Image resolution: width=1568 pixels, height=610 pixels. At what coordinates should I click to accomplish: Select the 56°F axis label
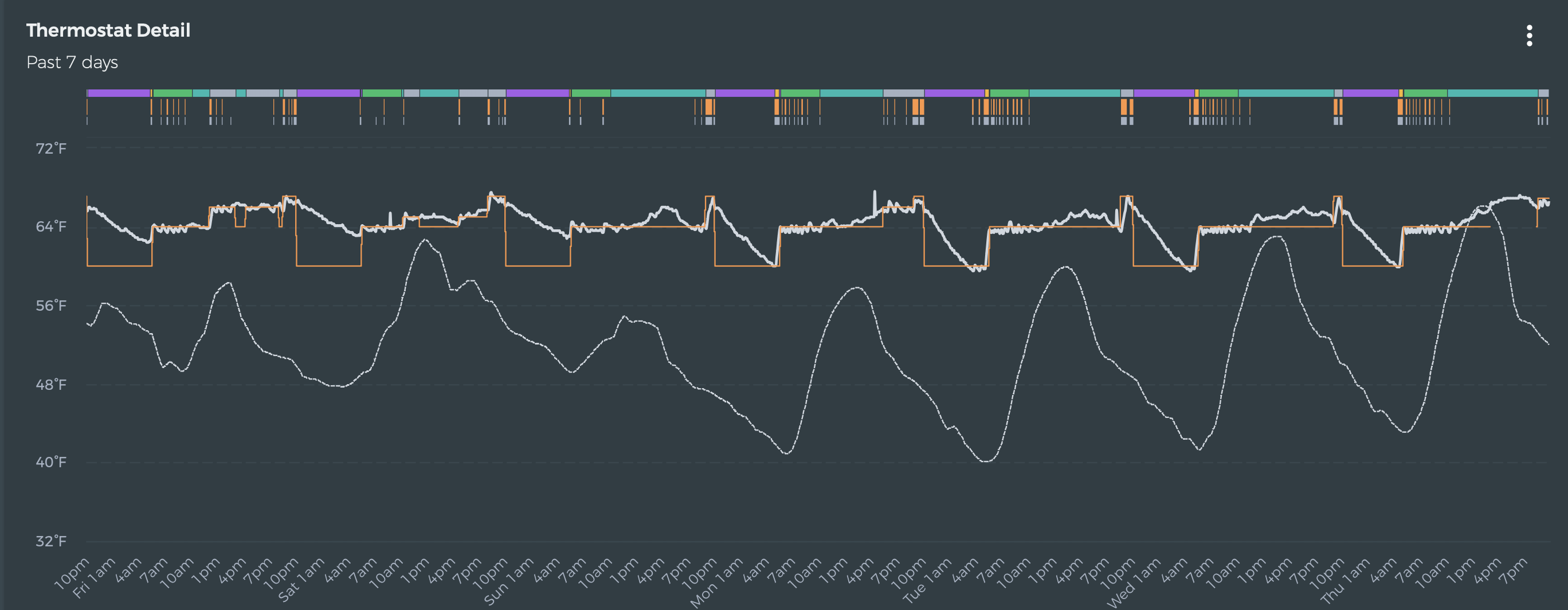click(x=51, y=306)
